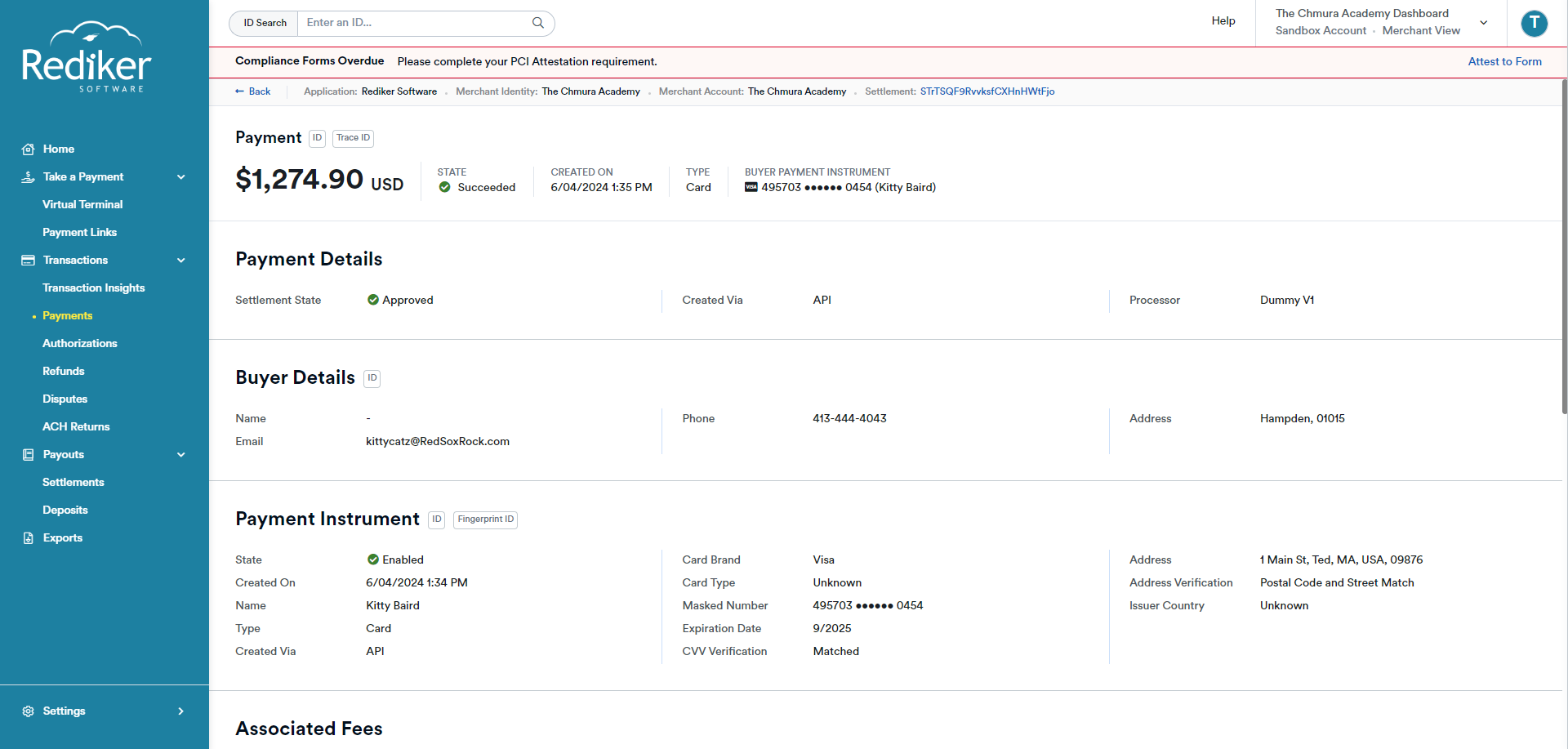Viewport: 1568px width, 749px height.
Task: Open the user avatar T icon
Action: point(1535,23)
